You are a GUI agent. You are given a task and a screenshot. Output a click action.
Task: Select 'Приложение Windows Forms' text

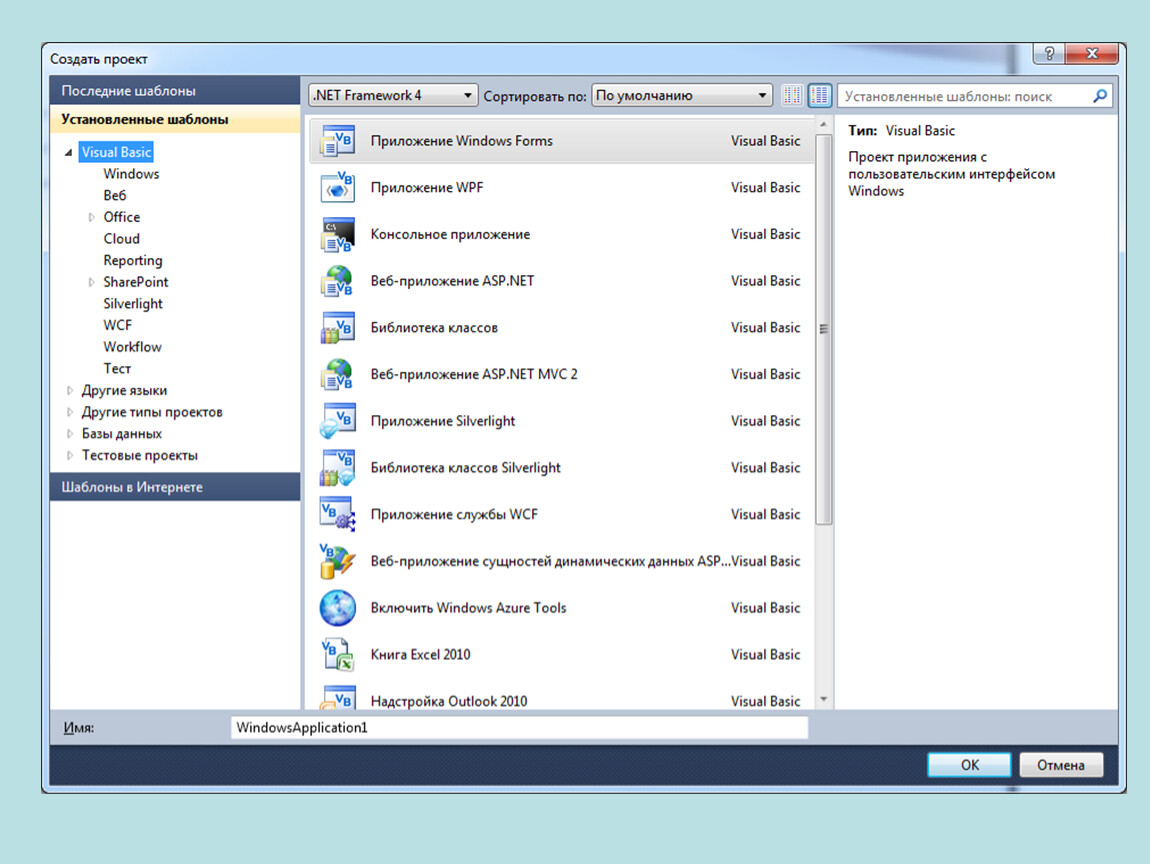(x=461, y=141)
